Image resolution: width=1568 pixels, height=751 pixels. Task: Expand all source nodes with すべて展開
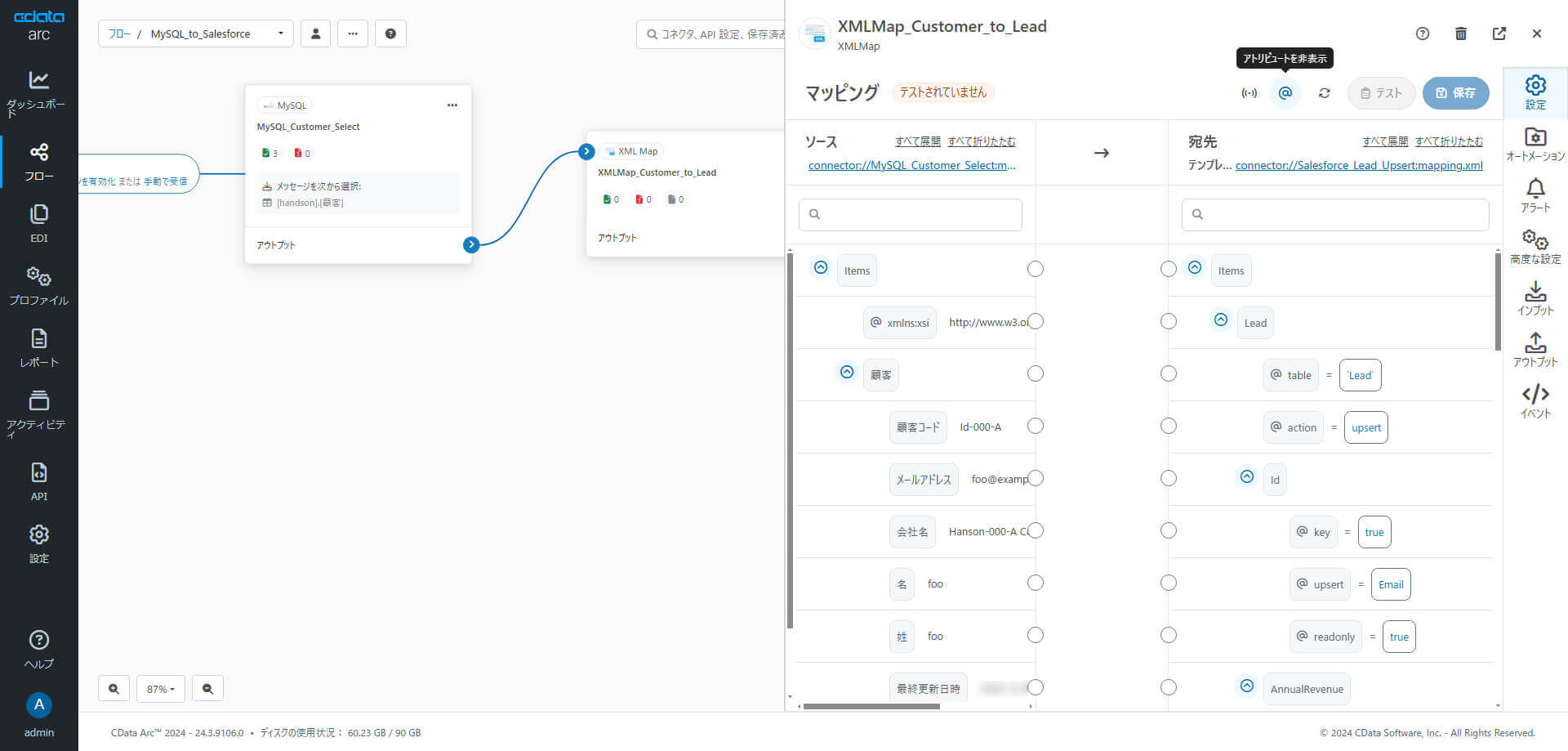(918, 141)
